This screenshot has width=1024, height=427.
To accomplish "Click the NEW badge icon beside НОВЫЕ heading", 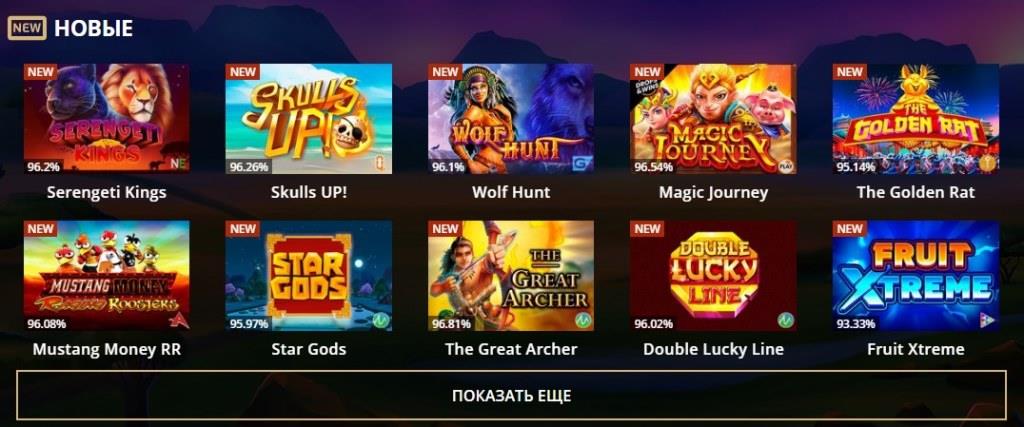I will coord(27,28).
